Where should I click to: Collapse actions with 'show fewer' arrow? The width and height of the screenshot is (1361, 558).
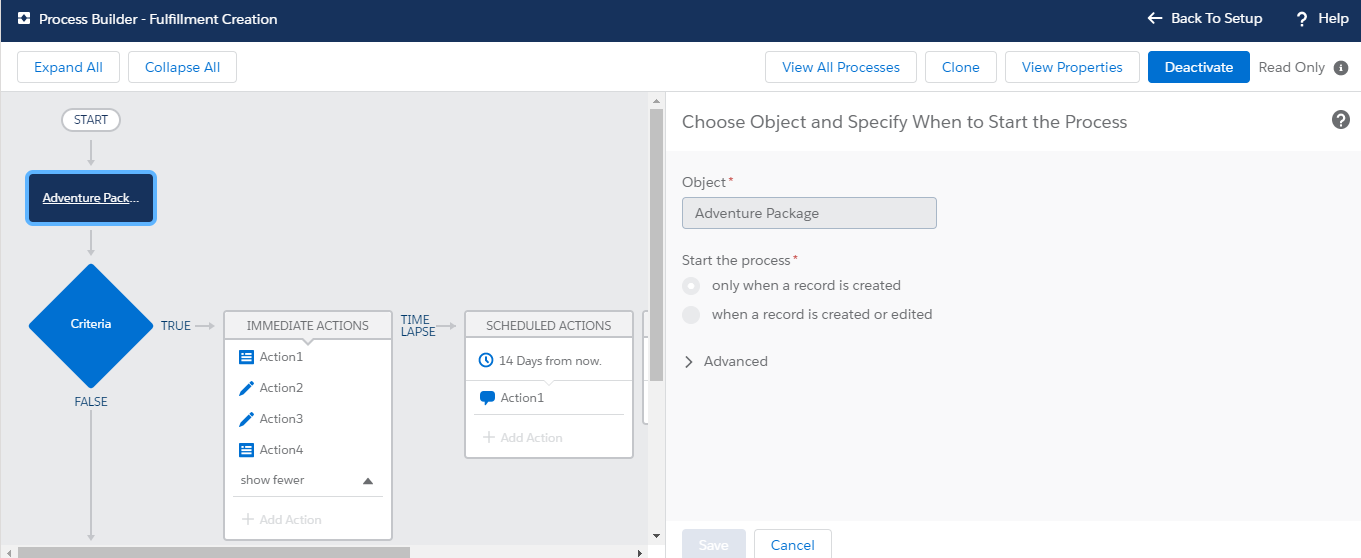[x=367, y=481]
